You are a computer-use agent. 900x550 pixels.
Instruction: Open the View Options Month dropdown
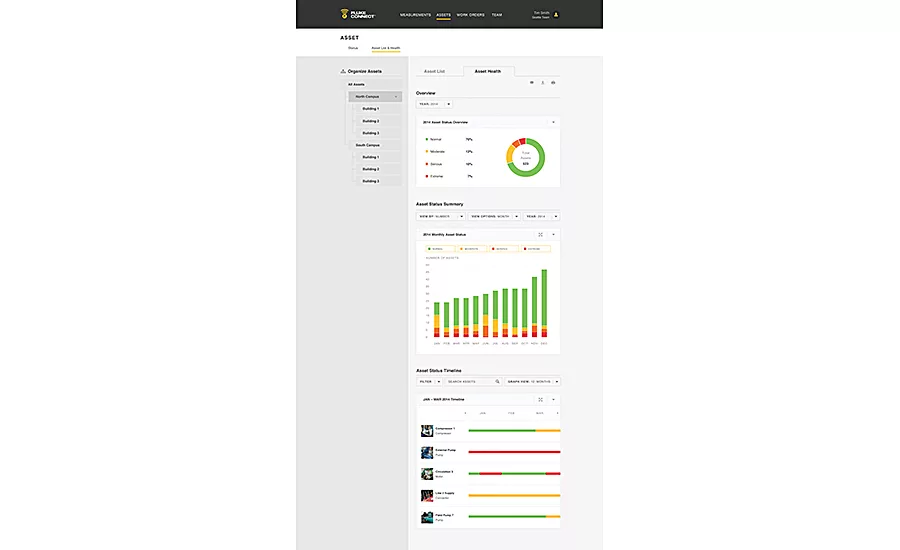494,215
